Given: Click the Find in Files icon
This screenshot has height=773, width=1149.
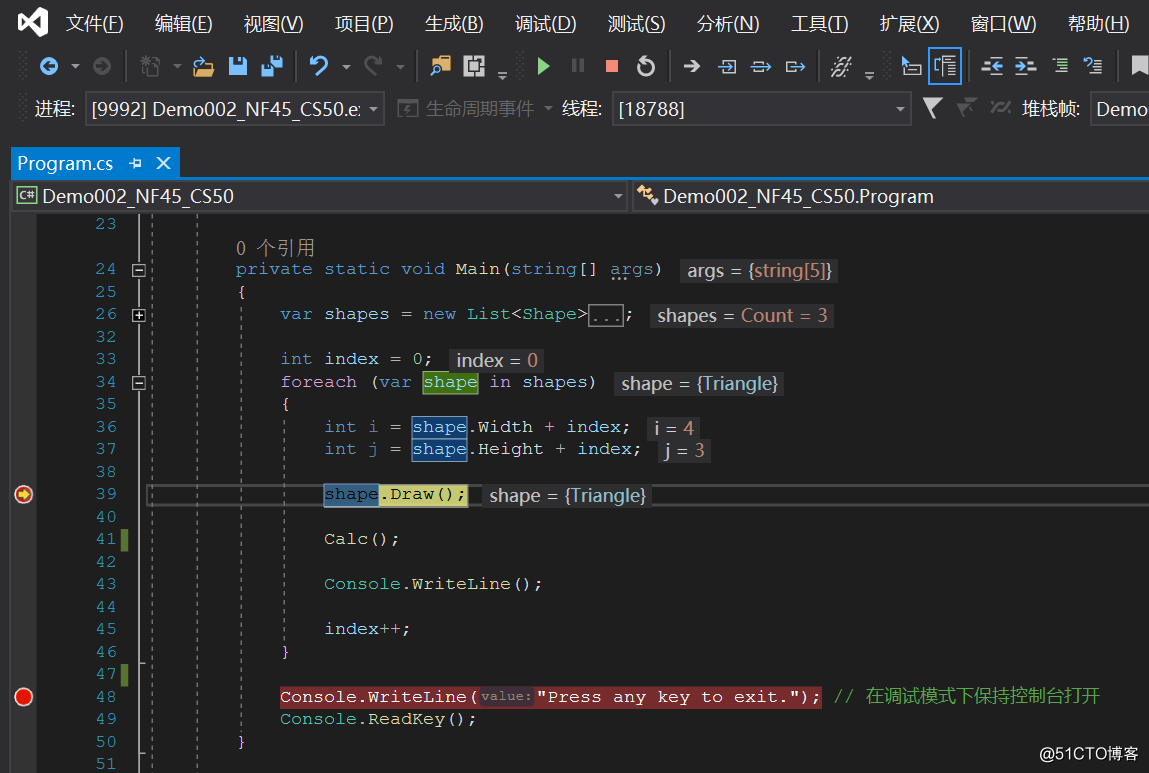Looking at the screenshot, I should 440,67.
